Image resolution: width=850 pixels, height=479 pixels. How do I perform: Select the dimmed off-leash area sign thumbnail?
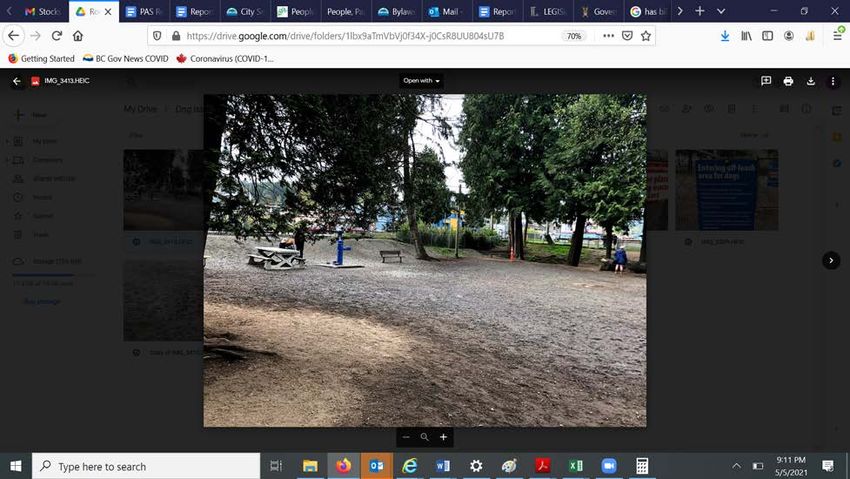click(726, 190)
